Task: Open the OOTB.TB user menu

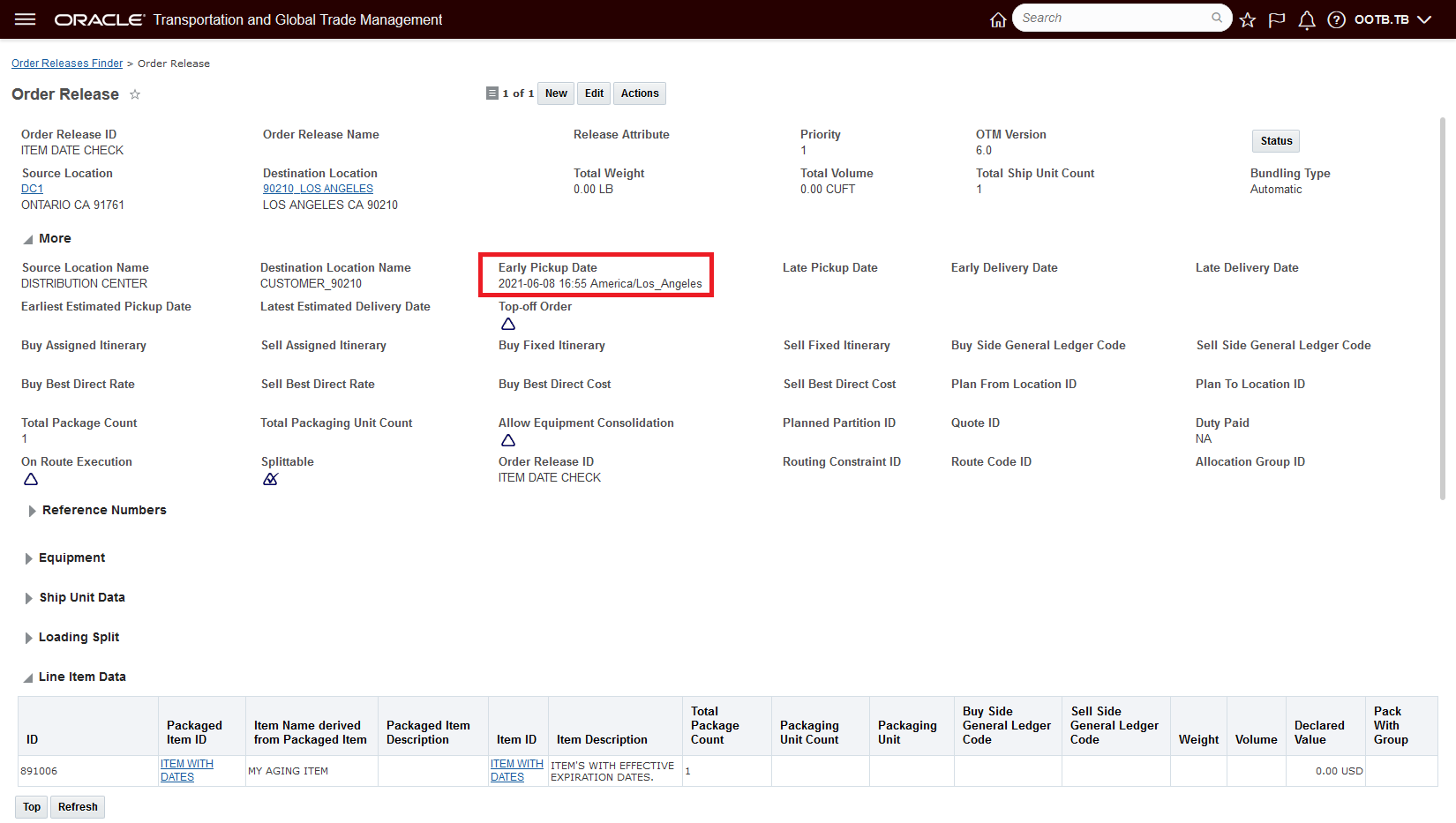Action: point(1392,19)
